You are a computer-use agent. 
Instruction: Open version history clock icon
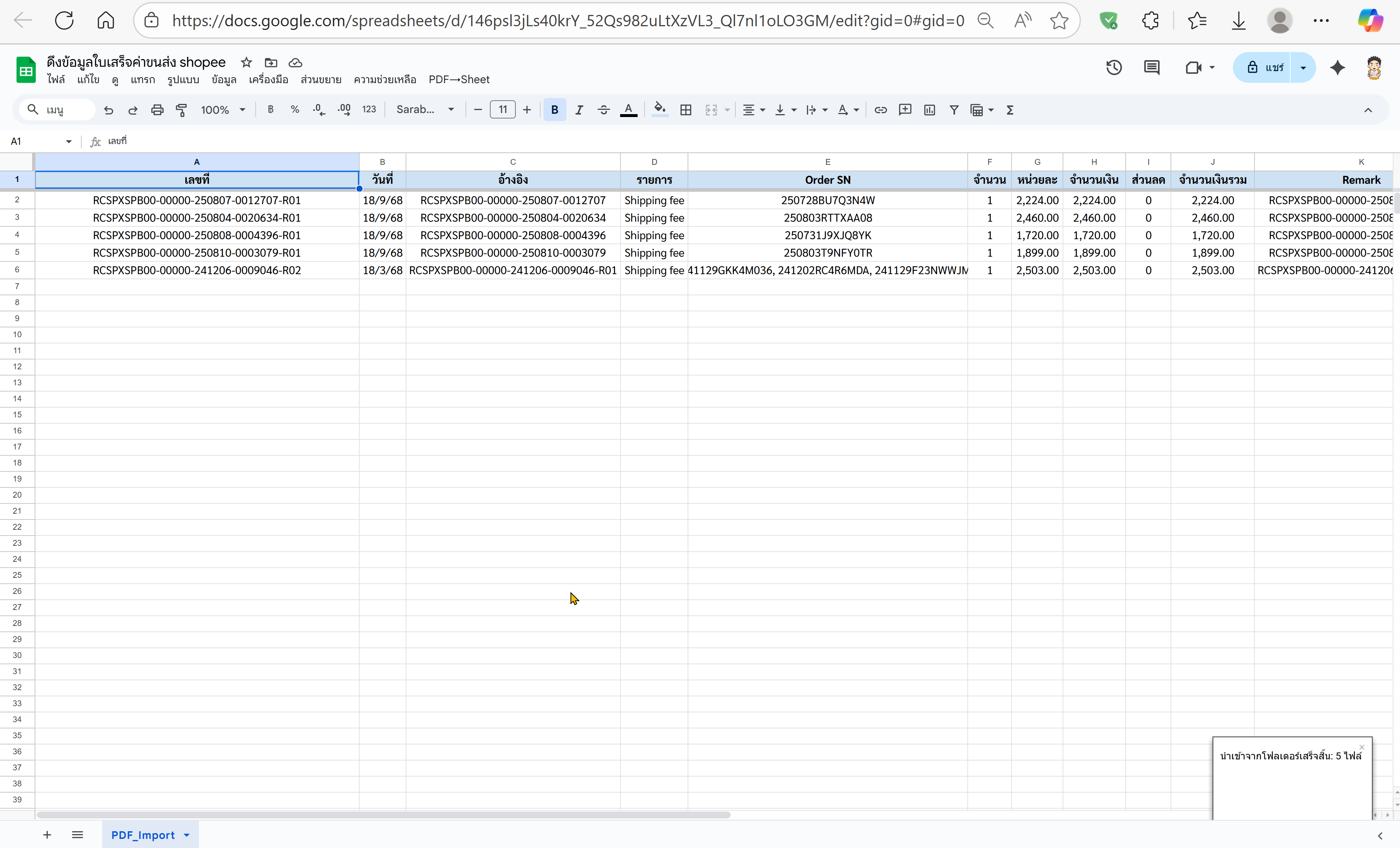point(1114,68)
